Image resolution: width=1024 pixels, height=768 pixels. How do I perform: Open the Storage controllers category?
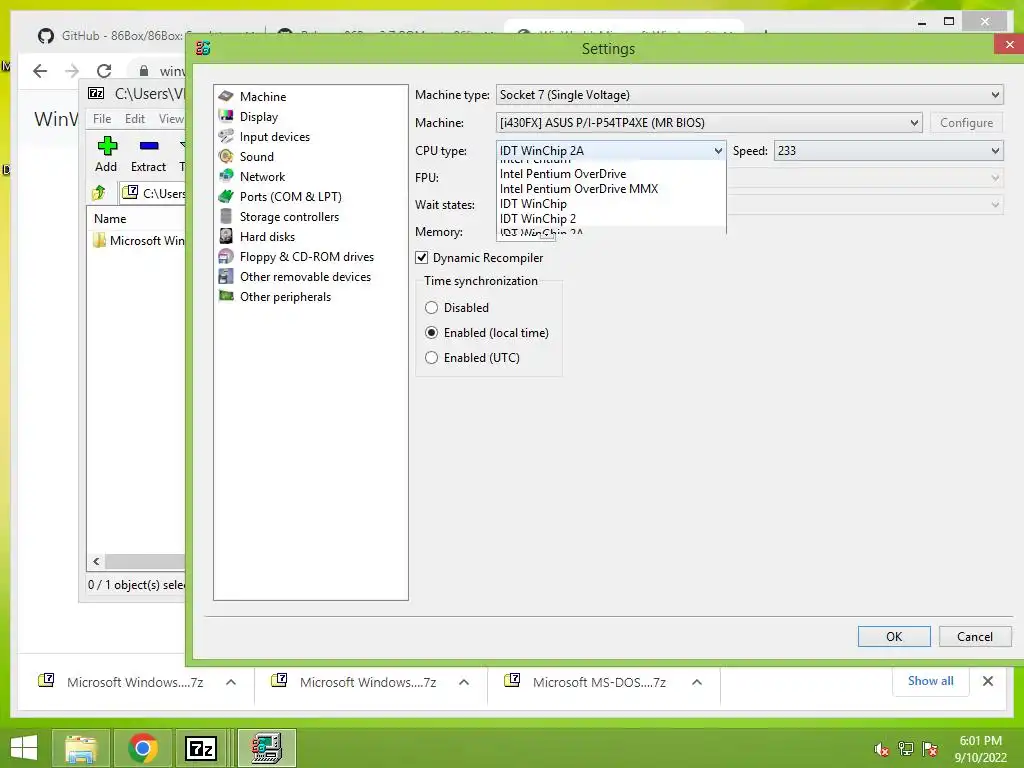[x=289, y=217]
